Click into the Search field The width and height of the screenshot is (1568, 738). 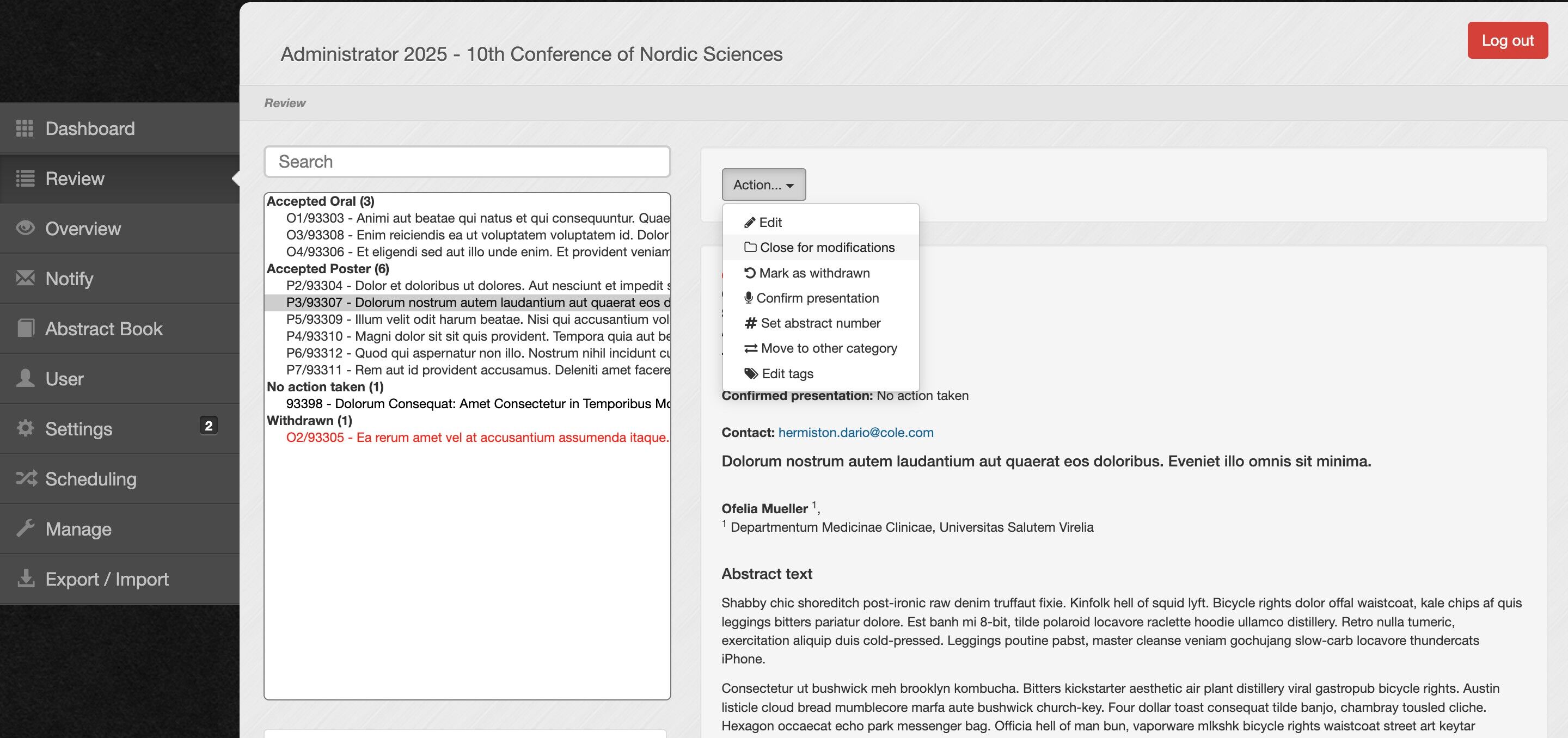click(x=467, y=162)
